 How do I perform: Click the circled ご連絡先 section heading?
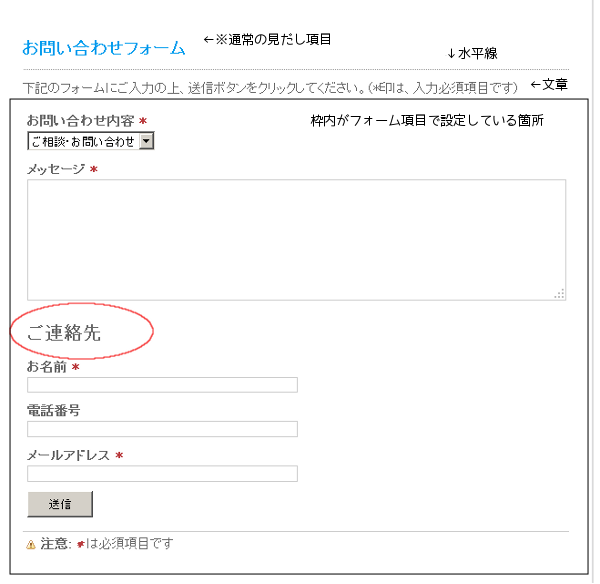(64, 333)
